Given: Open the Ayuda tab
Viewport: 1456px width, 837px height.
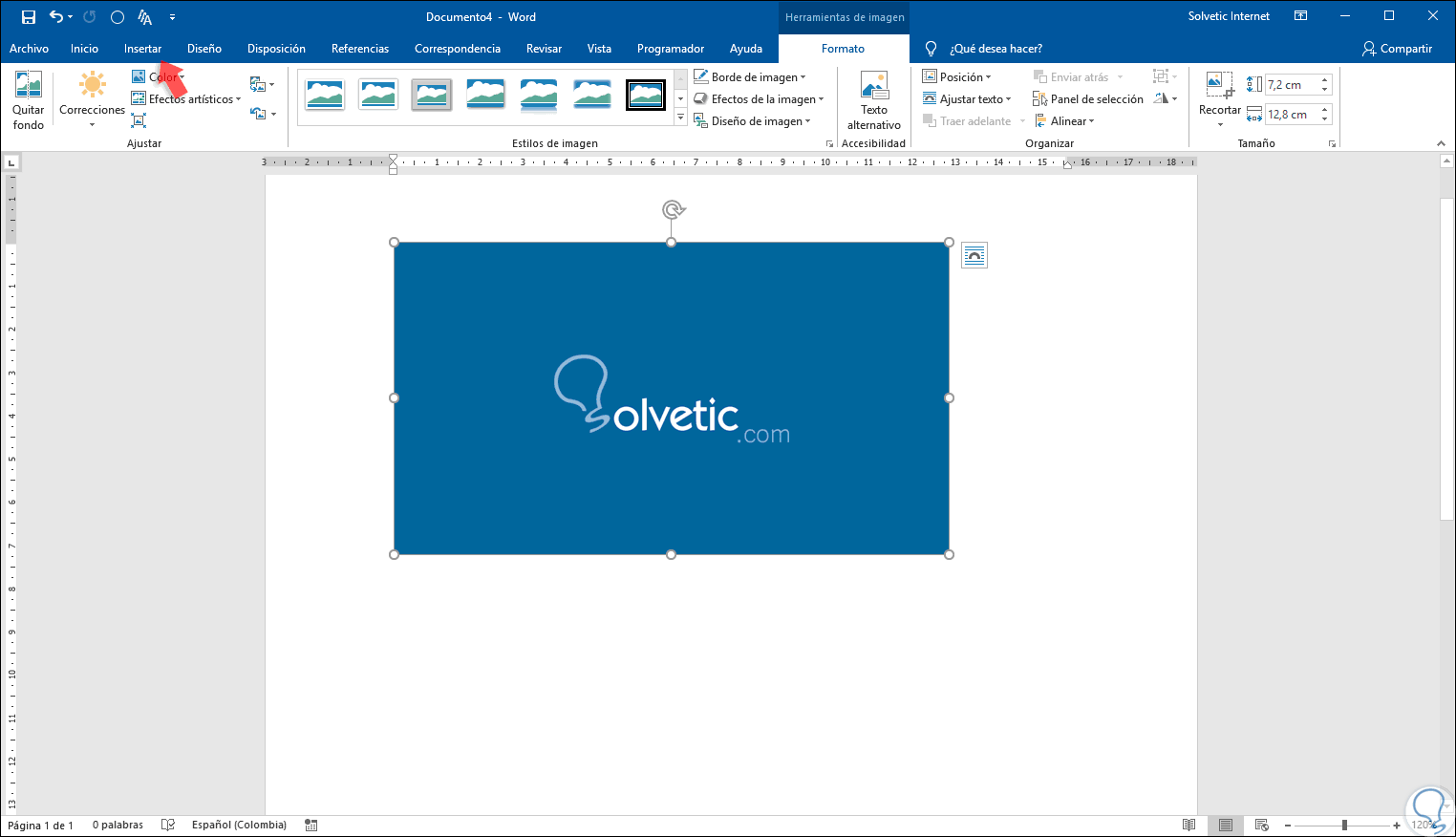Looking at the screenshot, I should 746,49.
